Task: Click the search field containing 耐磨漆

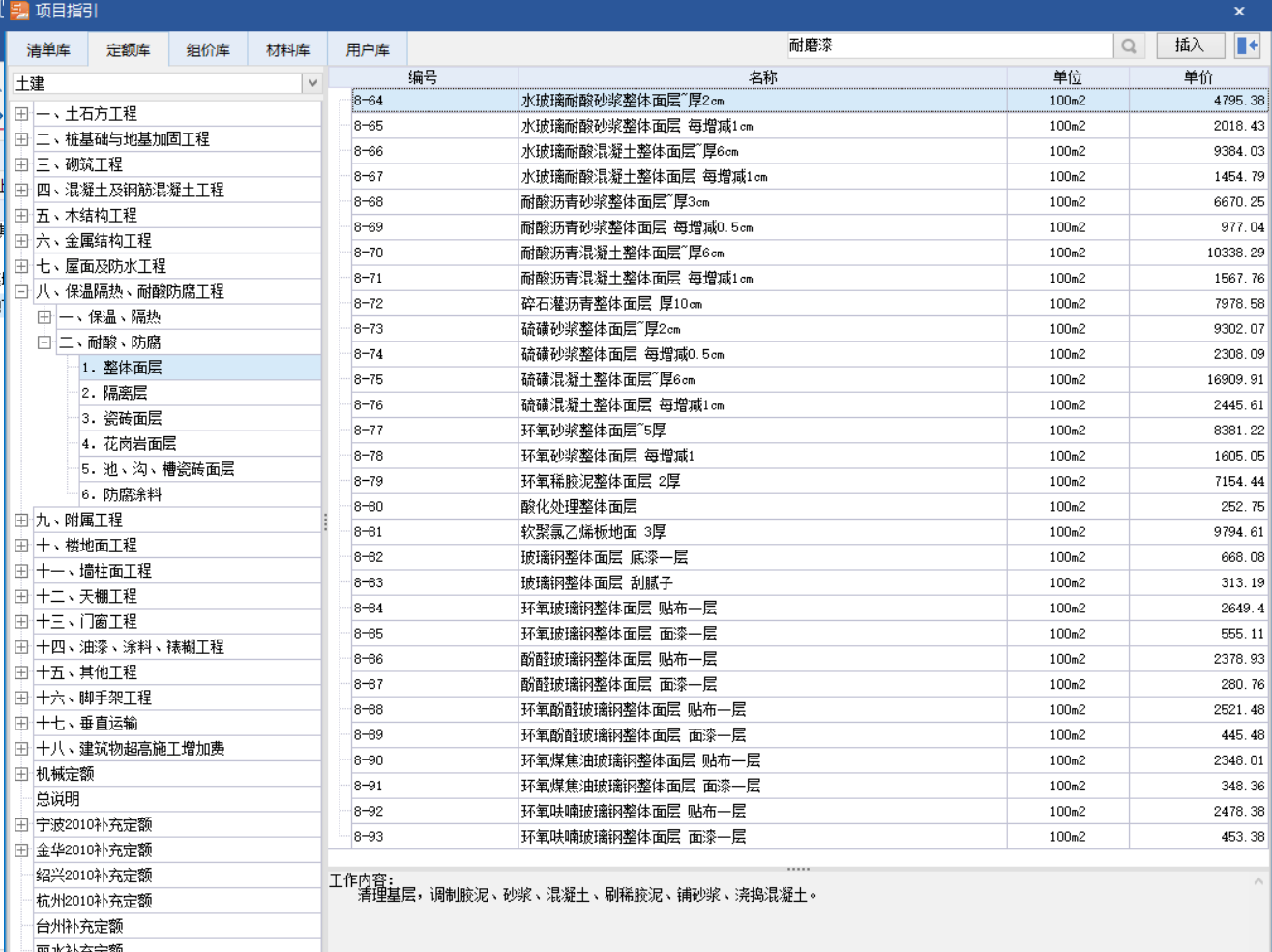Action: [x=950, y=45]
